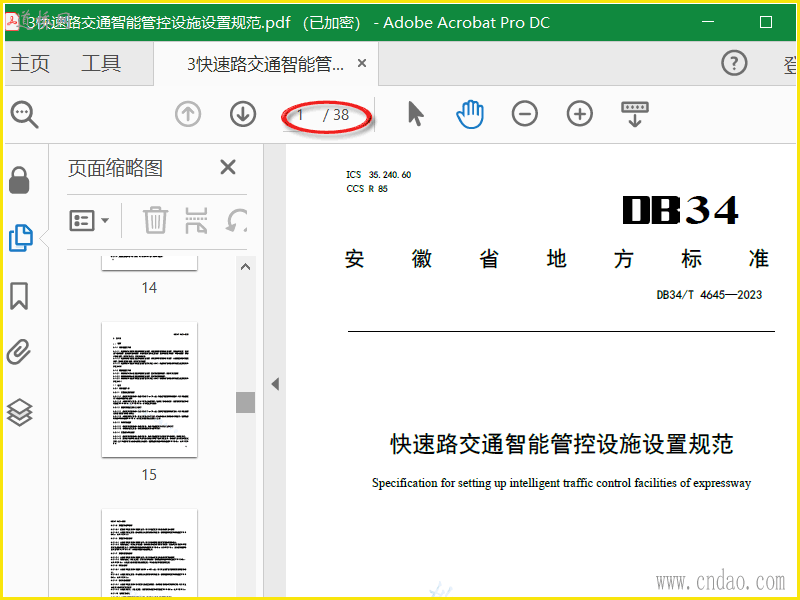The image size is (800, 600).
Task: Zoom out with the minus icon
Action: tap(524, 114)
